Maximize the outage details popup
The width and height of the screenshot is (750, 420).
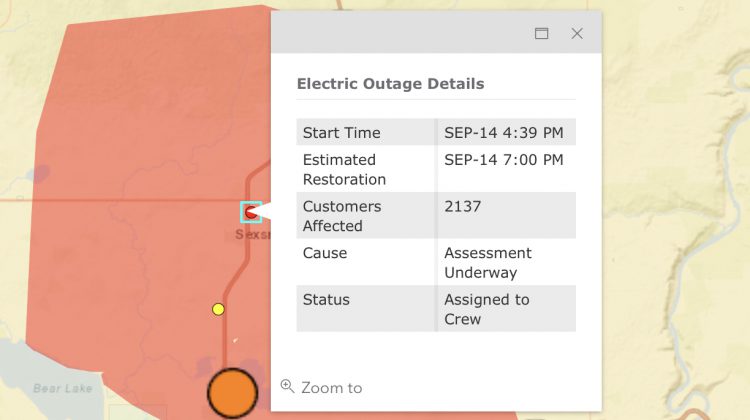click(x=541, y=33)
